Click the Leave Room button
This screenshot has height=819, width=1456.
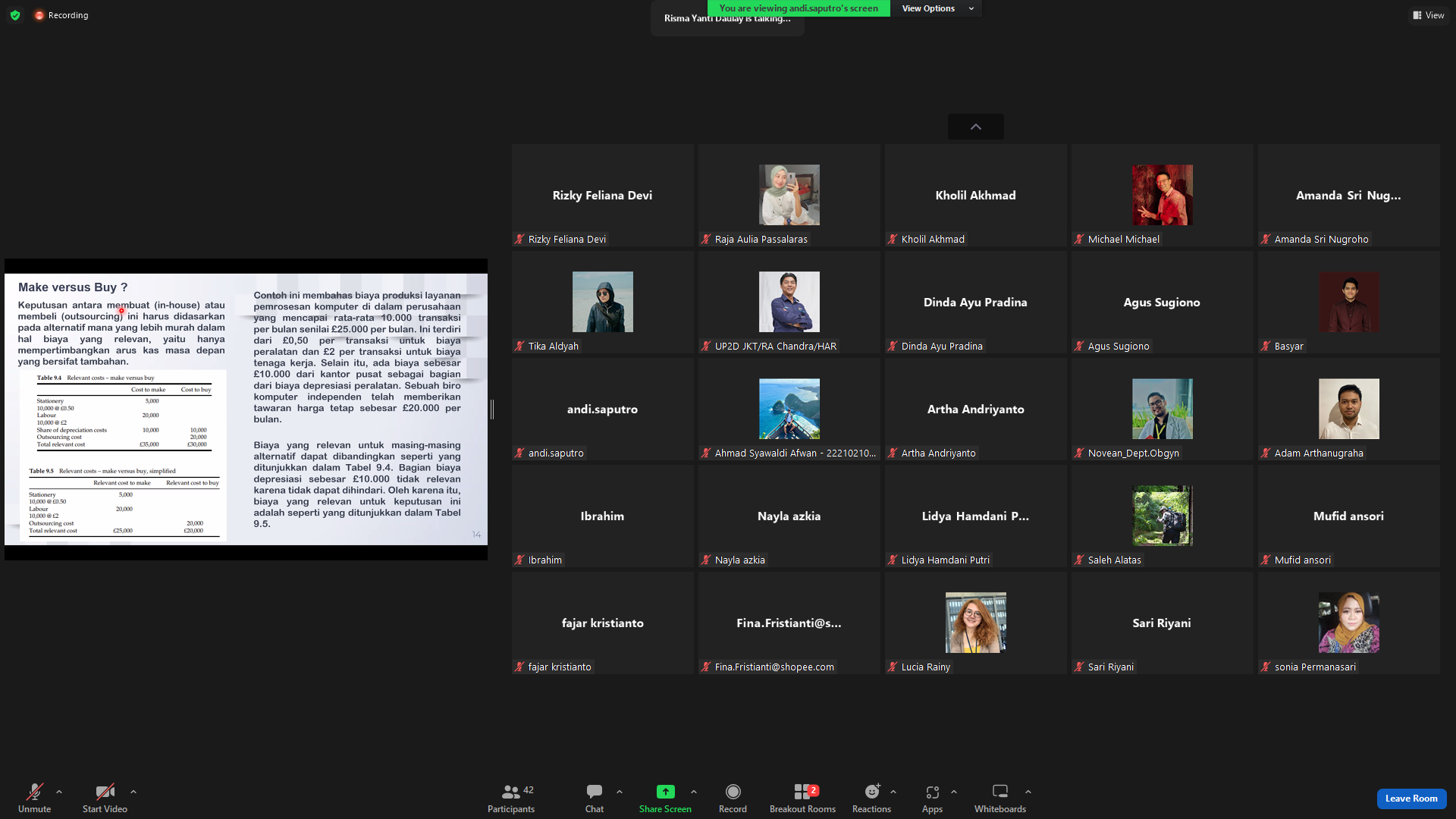click(x=1411, y=799)
